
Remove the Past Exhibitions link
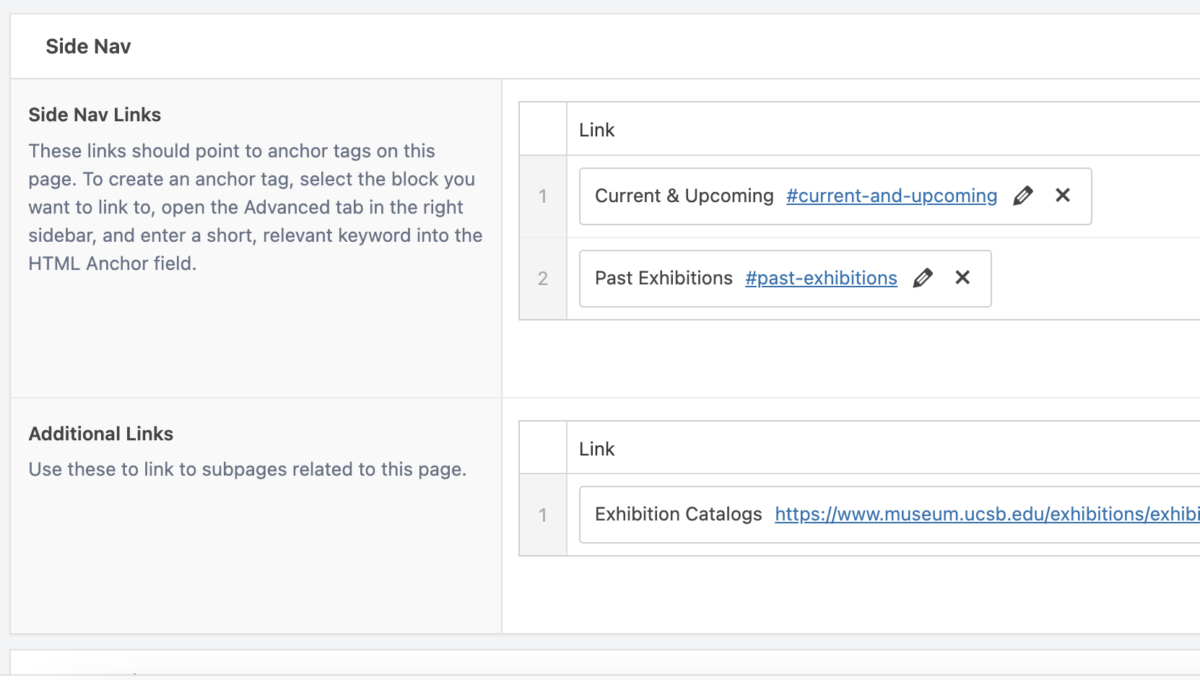click(x=963, y=278)
